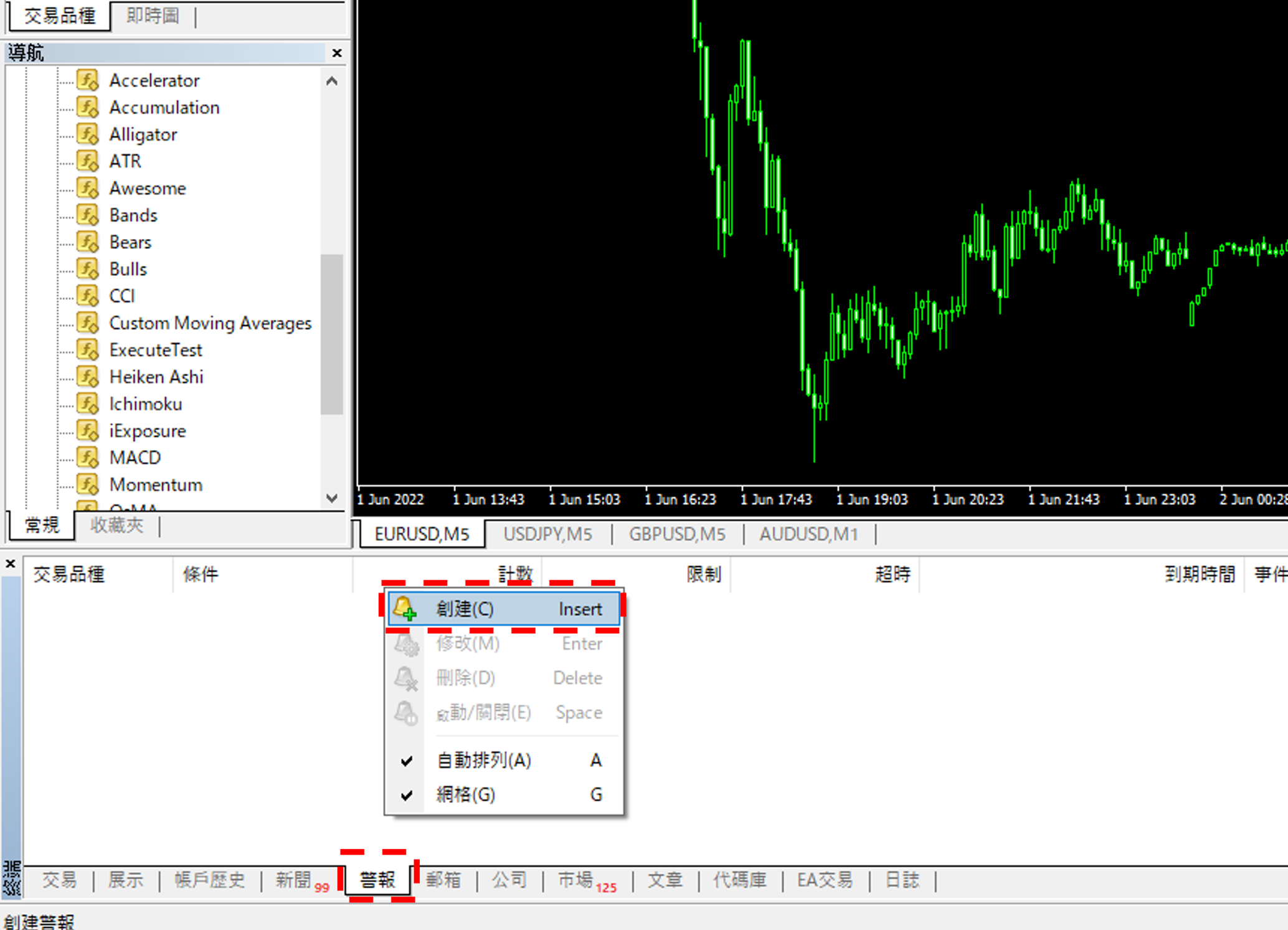Image resolution: width=1288 pixels, height=930 pixels.
Task: Click the Bears indicator icon
Action: click(88, 242)
